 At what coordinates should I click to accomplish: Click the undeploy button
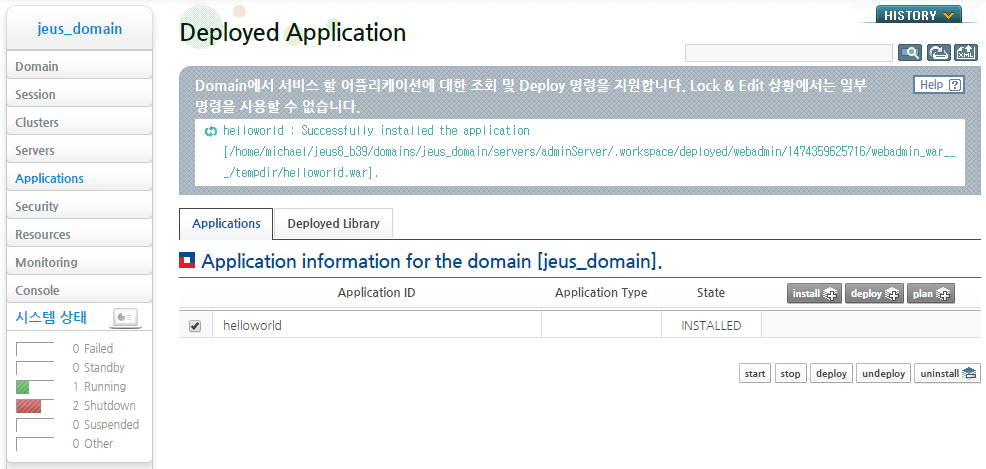point(884,373)
